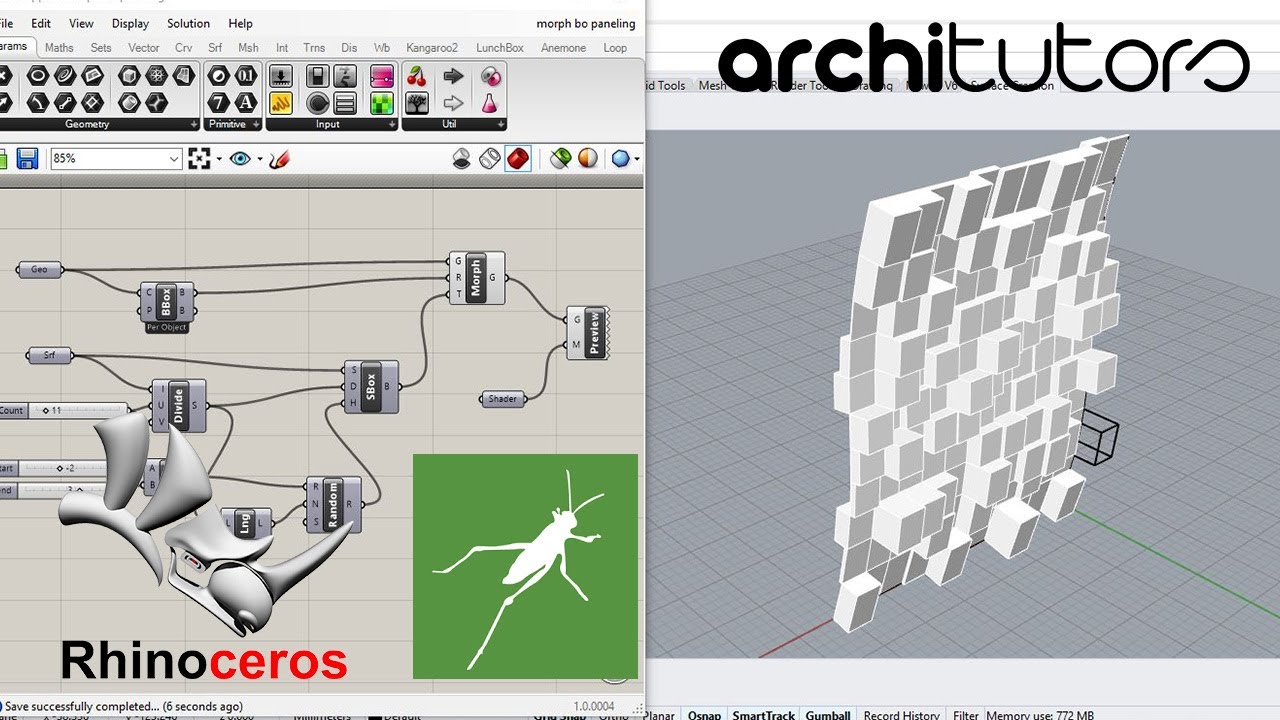Toggle Record History in Rhino status bar
This screenshot has height=720, width=1280.
click(x=901, y=714)
